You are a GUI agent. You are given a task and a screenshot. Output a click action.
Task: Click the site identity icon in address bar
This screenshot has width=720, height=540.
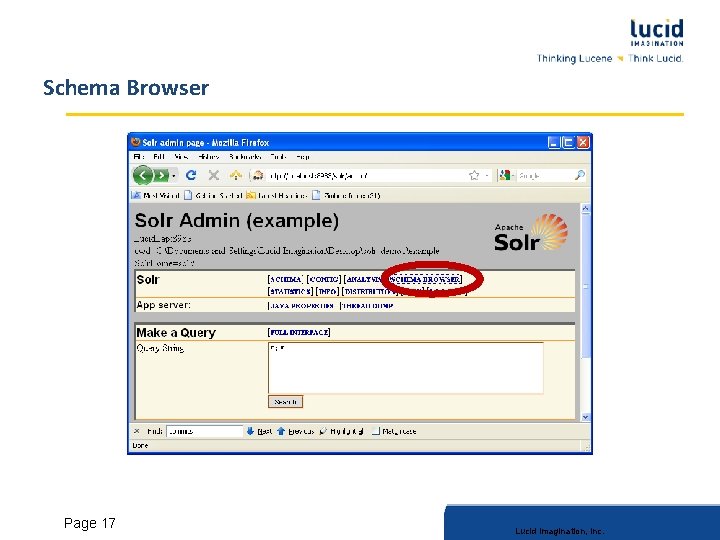(258, 175)
